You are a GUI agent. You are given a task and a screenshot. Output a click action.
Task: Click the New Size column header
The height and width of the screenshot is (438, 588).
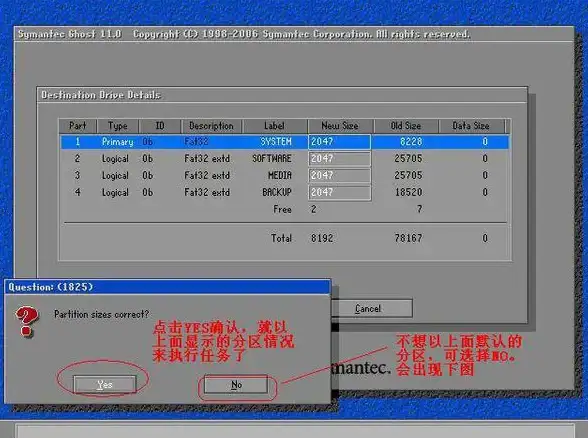(340, 126)
